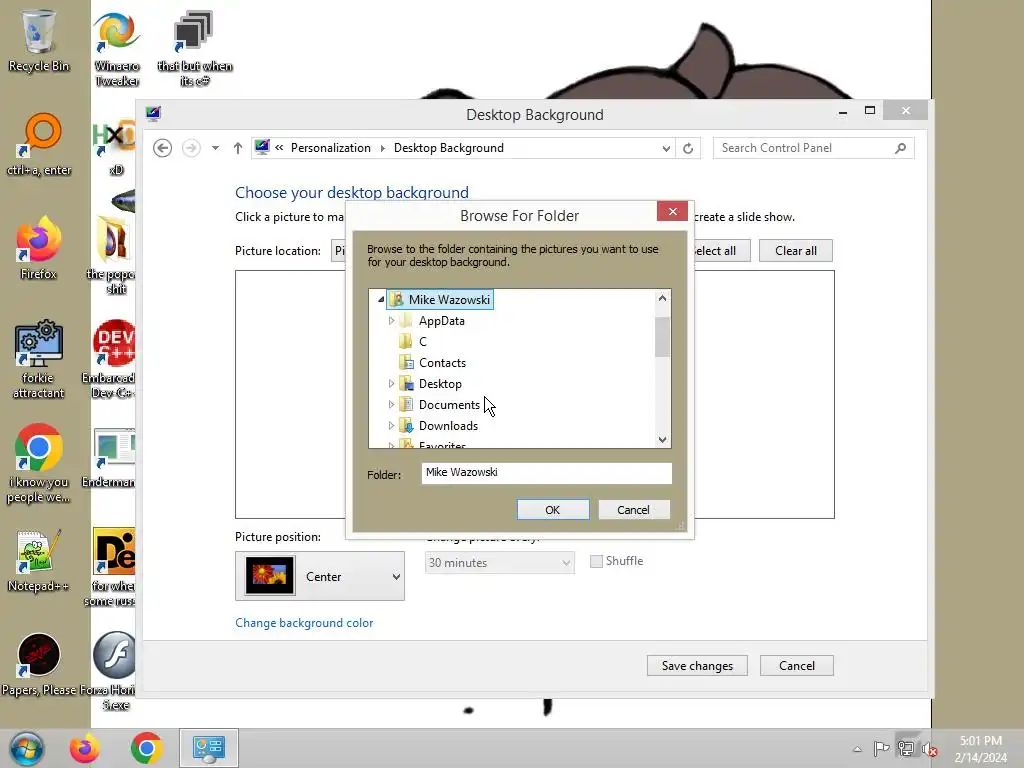The height and width of the screenshot is (768, 1024).
Task: Expand the Documents folder node
Action: (391, 404)
